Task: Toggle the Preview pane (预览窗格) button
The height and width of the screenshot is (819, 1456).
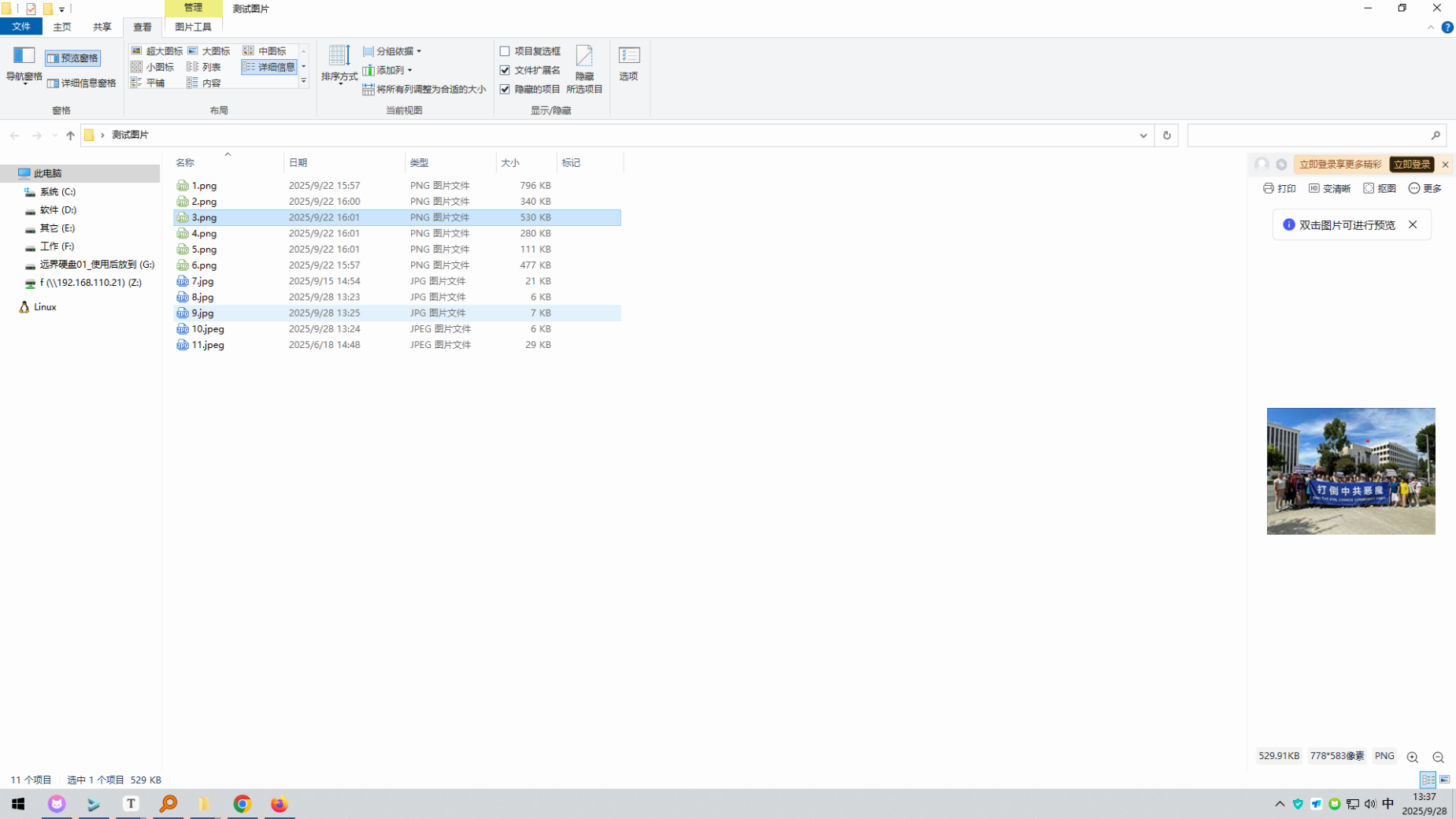Action: click(72, 58)
